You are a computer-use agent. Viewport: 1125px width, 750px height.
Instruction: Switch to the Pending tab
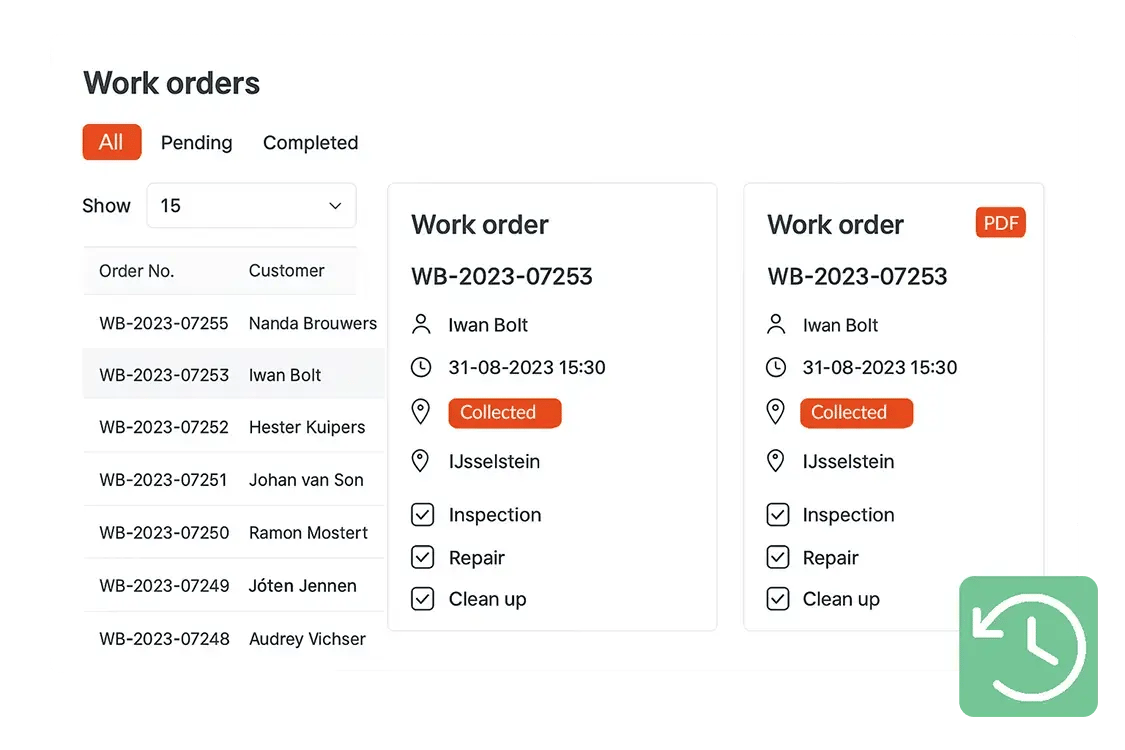[196, 142]
